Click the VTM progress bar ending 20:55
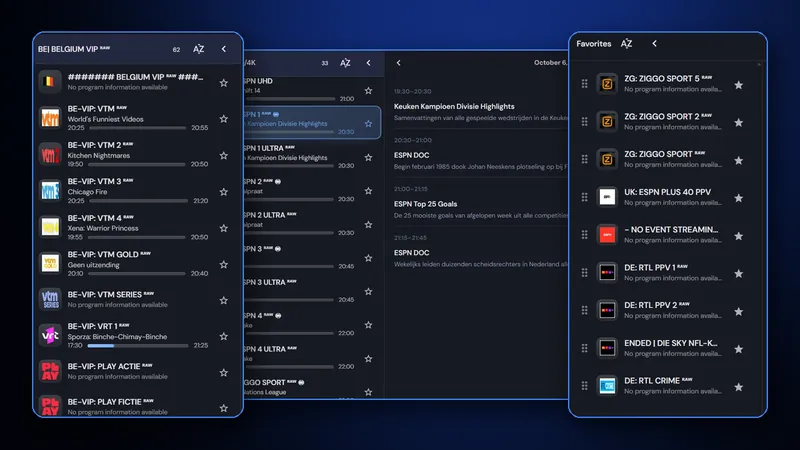The height and width of the screenshot is (450, 800). [137, 128]
